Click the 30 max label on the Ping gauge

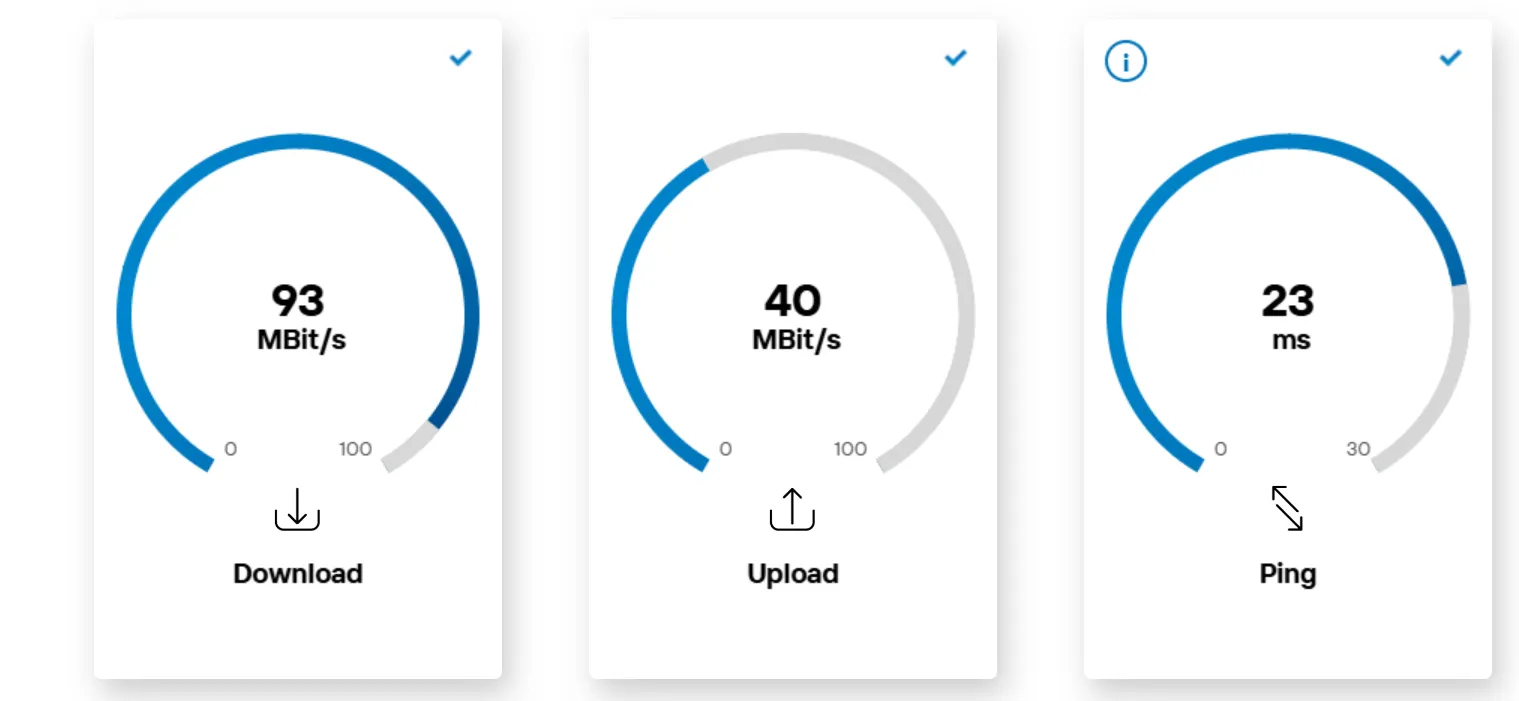tap(1357, 449)
